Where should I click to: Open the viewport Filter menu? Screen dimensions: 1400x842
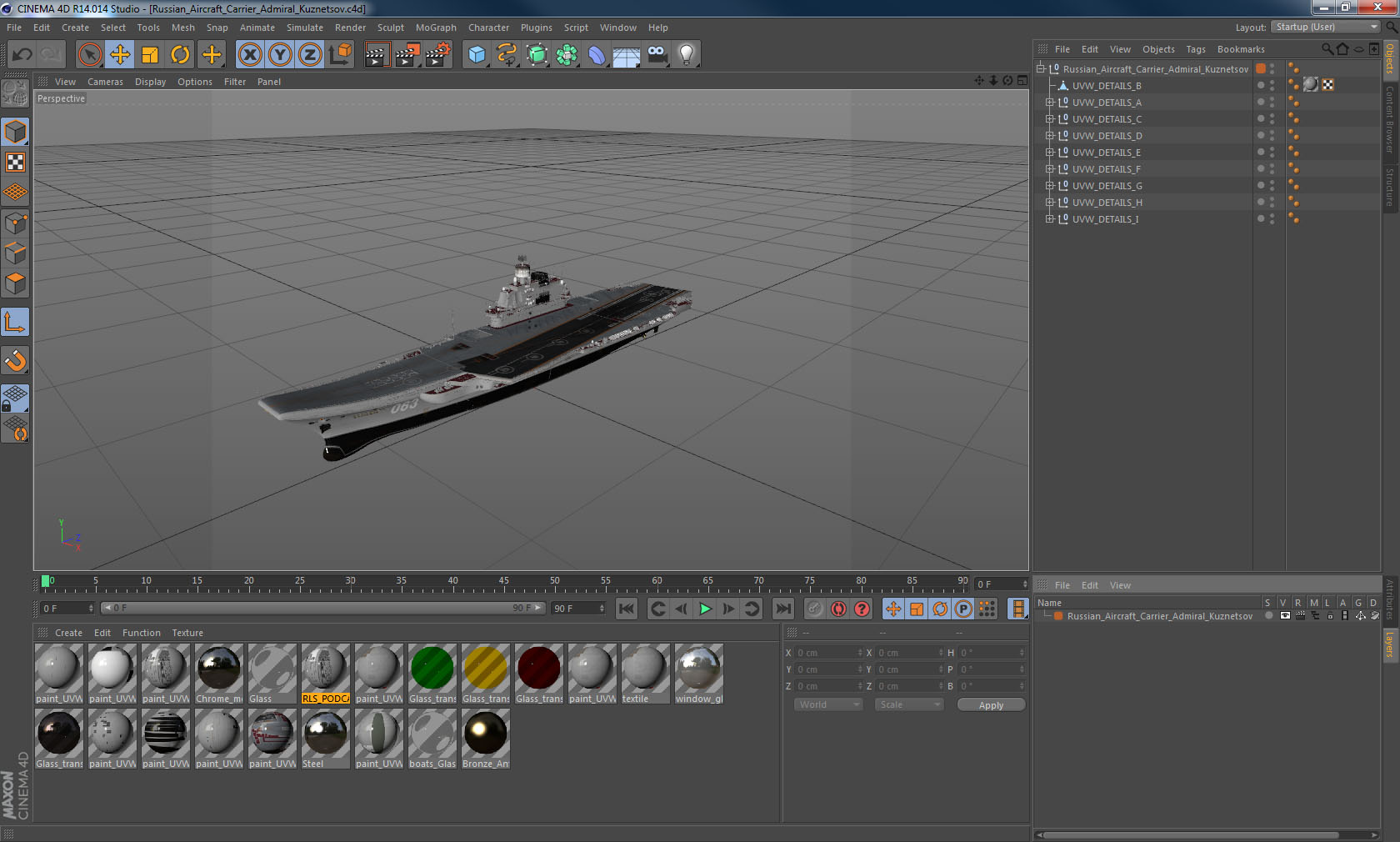[x=235, y=82]
